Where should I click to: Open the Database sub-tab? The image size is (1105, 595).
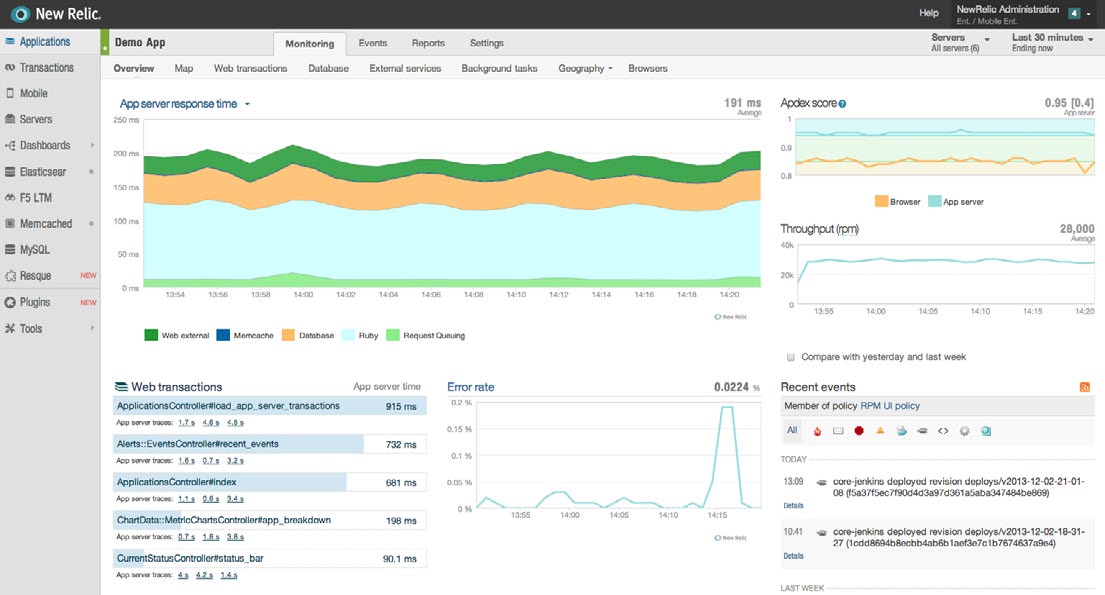click(x=328, y=68)
